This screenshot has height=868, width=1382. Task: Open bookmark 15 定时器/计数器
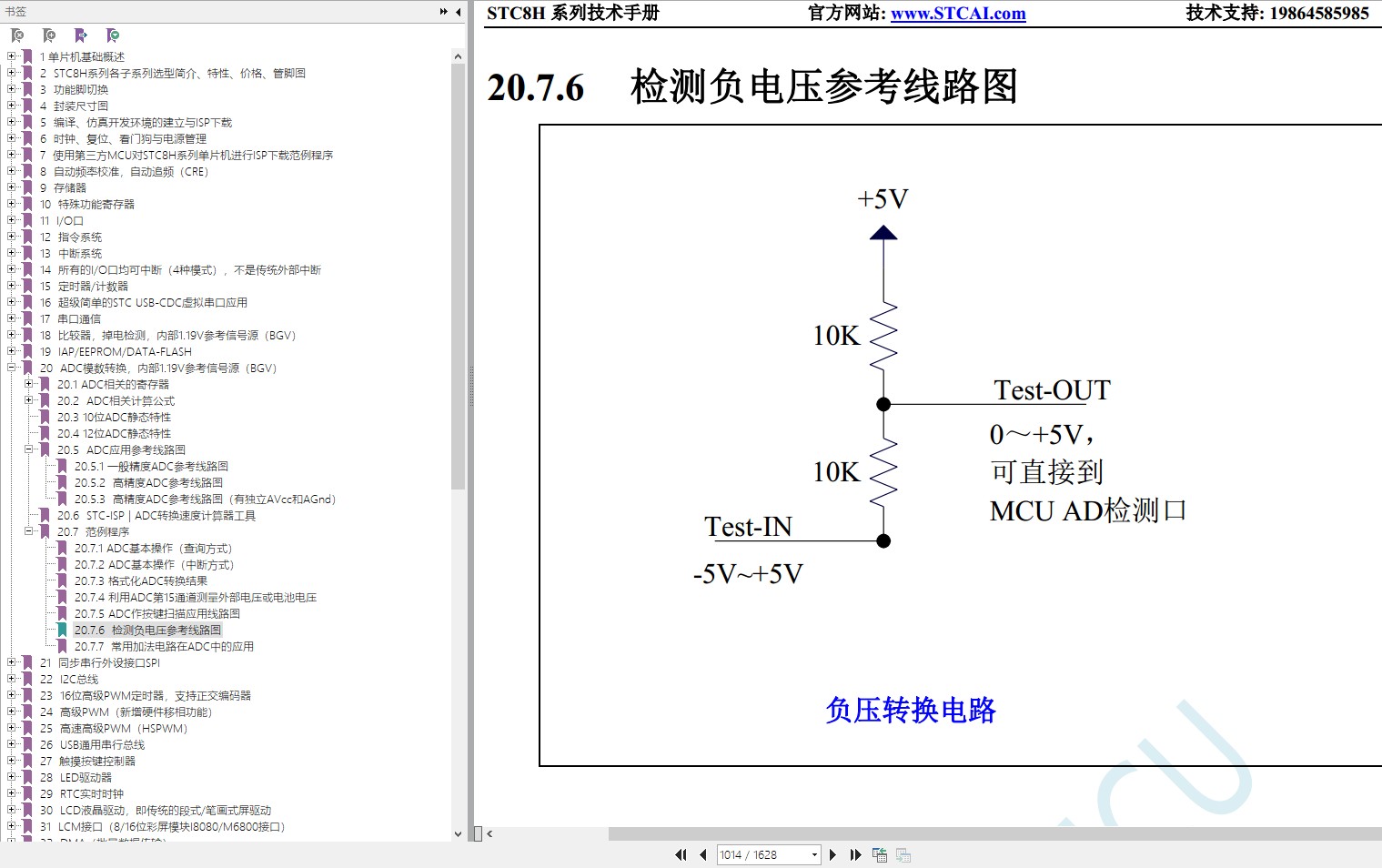(84, 286)
